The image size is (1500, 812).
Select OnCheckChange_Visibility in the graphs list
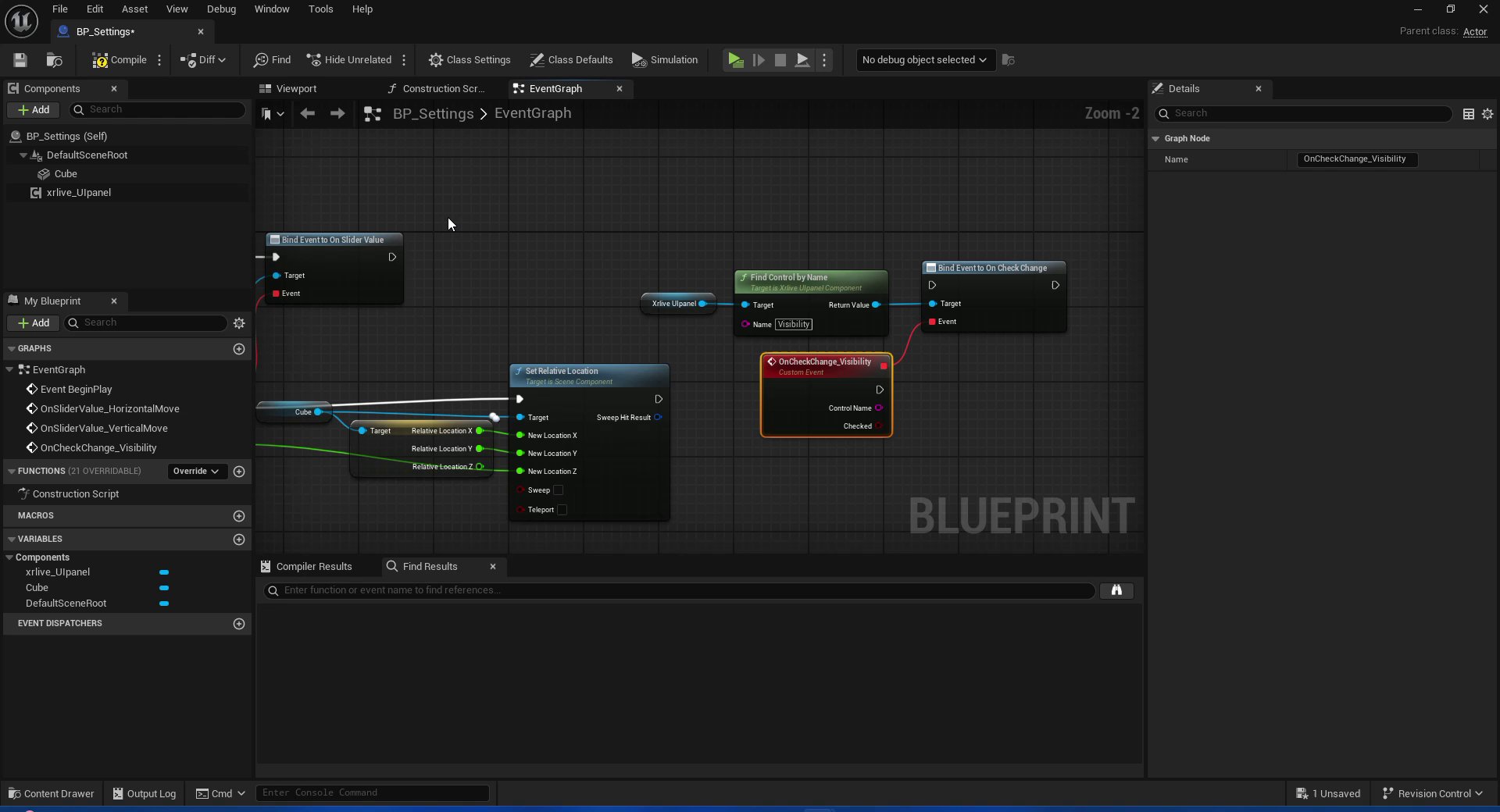click(98, 448)
